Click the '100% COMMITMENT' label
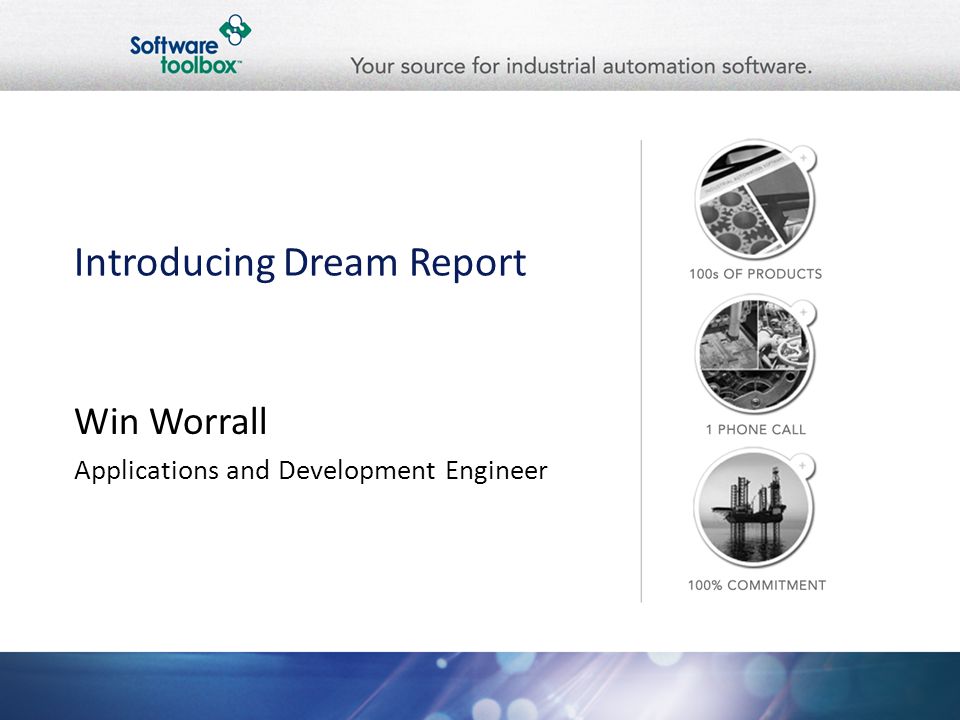 coord(757,585)
